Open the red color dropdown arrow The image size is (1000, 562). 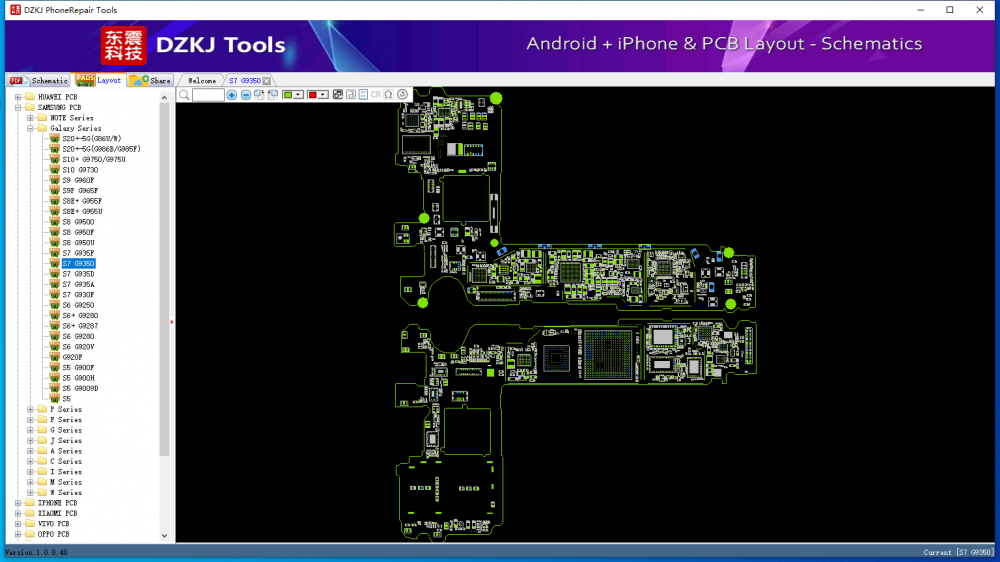tap(323, 95)
